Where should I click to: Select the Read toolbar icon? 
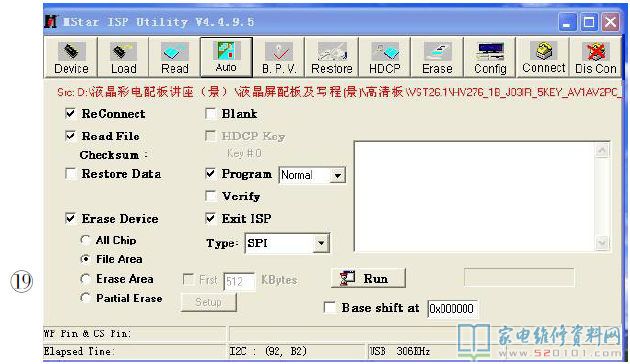(x=174, y=51)
